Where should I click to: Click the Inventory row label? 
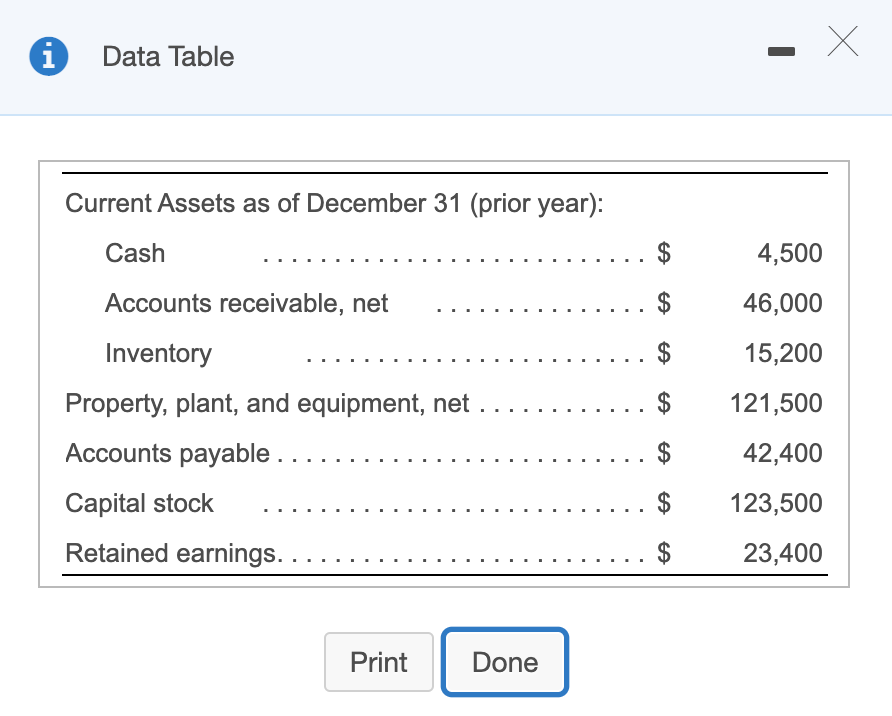tap(158, 353)
